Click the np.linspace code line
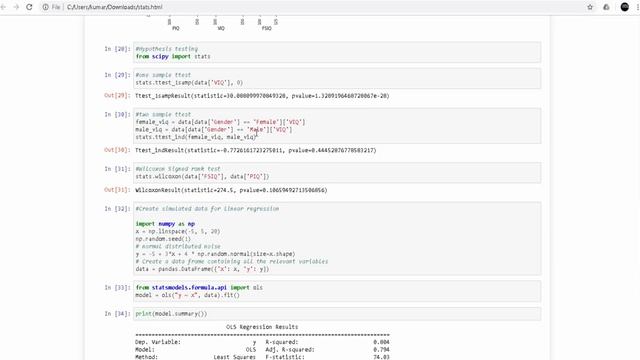640x360 pixels. point(178,231)
